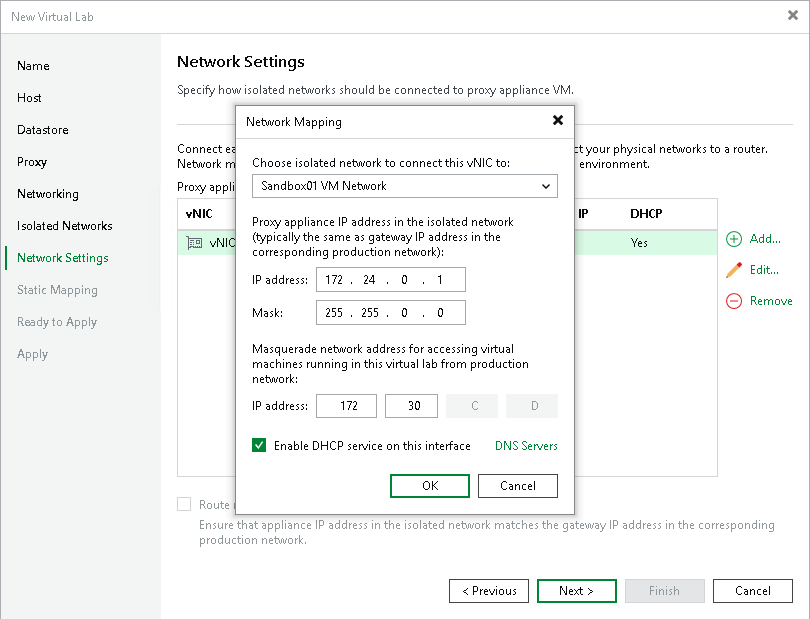Click the Remove link label
Viewport: 810px width, 619px height.
pos(771,301)
